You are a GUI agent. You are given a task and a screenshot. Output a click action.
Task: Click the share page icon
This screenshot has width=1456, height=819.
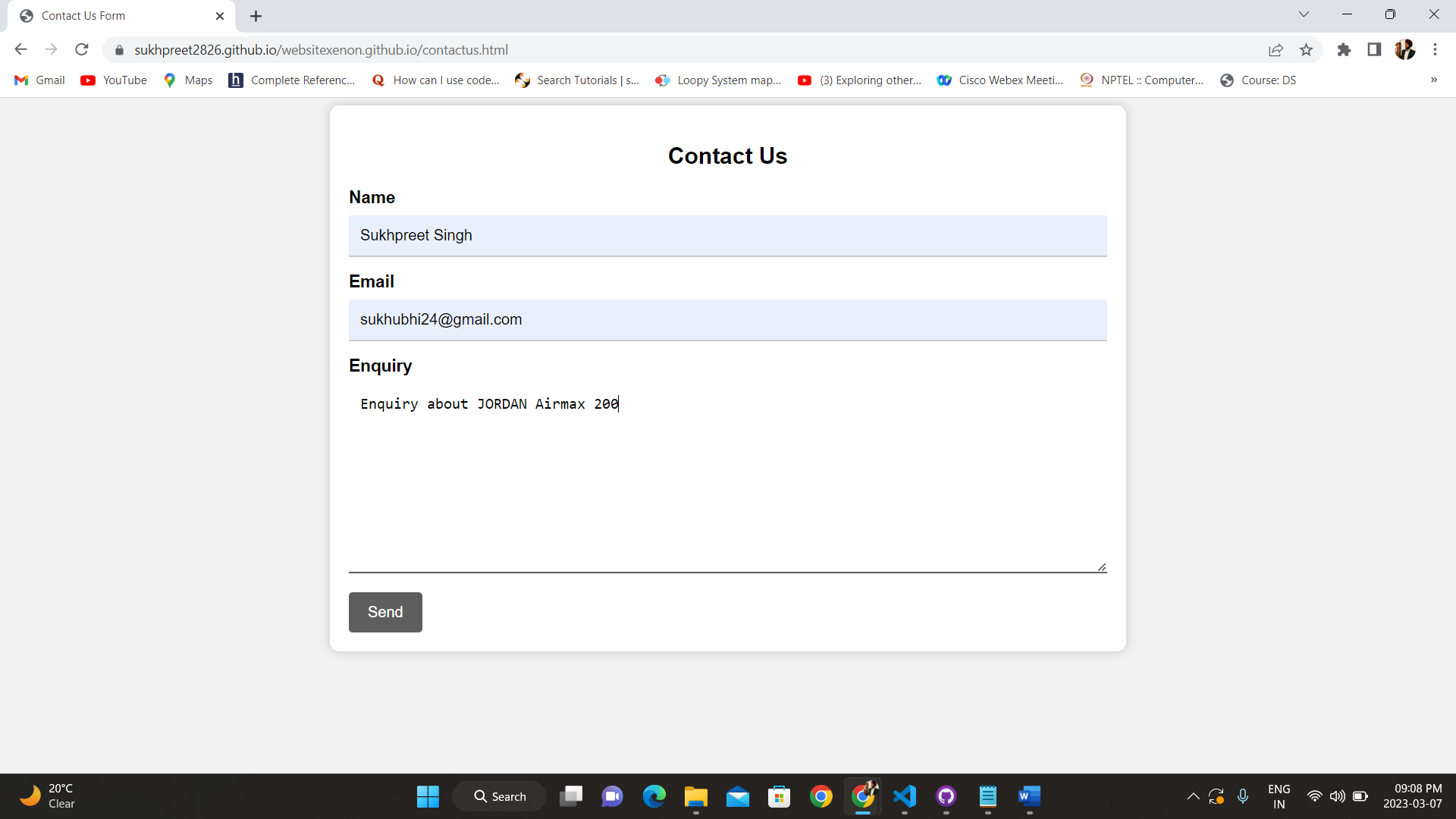tap(1276, 50)
